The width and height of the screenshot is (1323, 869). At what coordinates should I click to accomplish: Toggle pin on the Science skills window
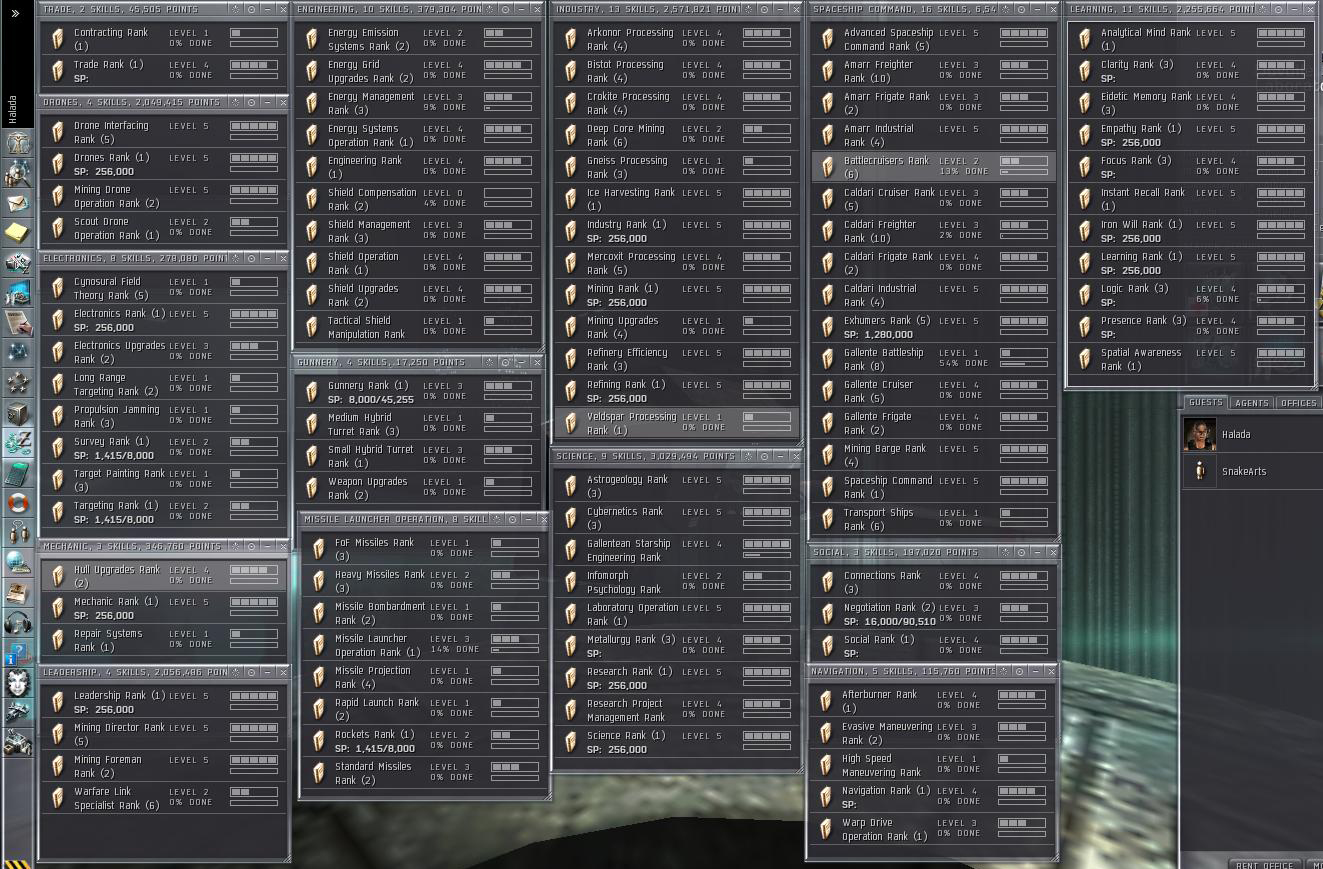[749, 456]
